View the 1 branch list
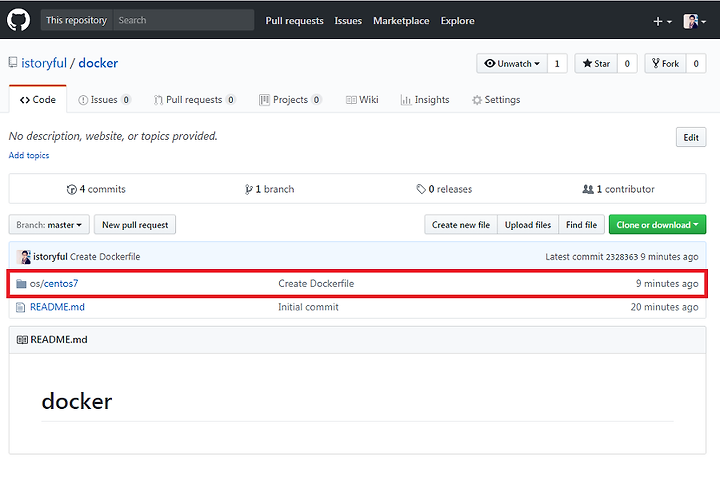 (269, 189)
